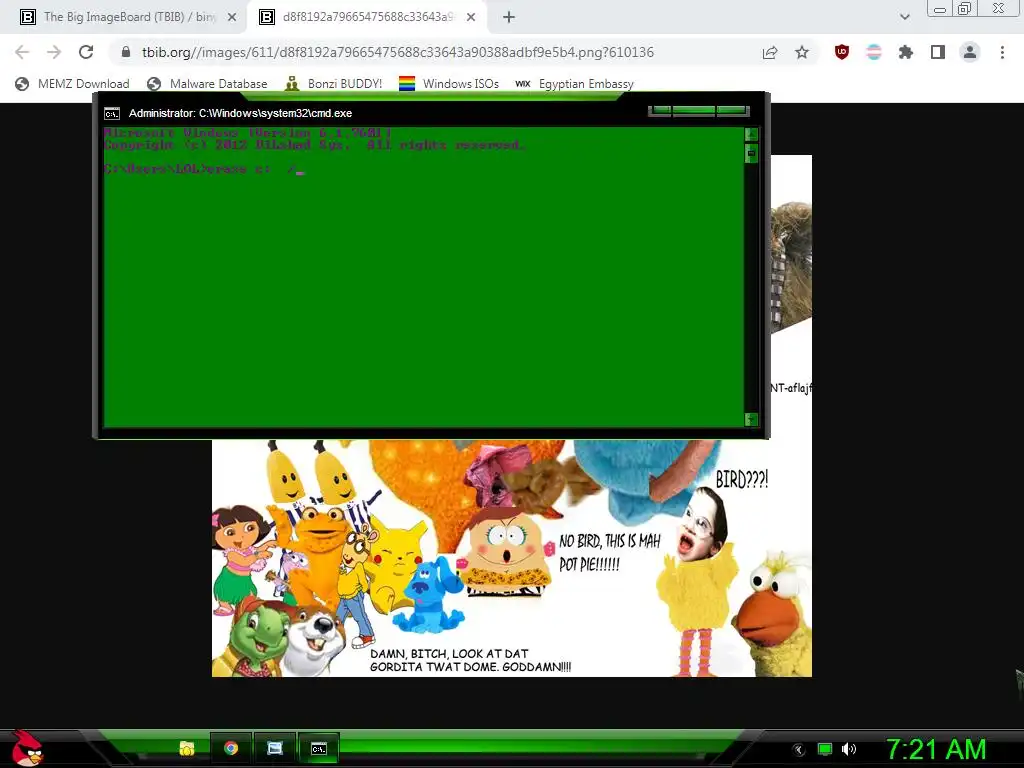Open the uBlock Origin extension

click(x=842, y=52)
